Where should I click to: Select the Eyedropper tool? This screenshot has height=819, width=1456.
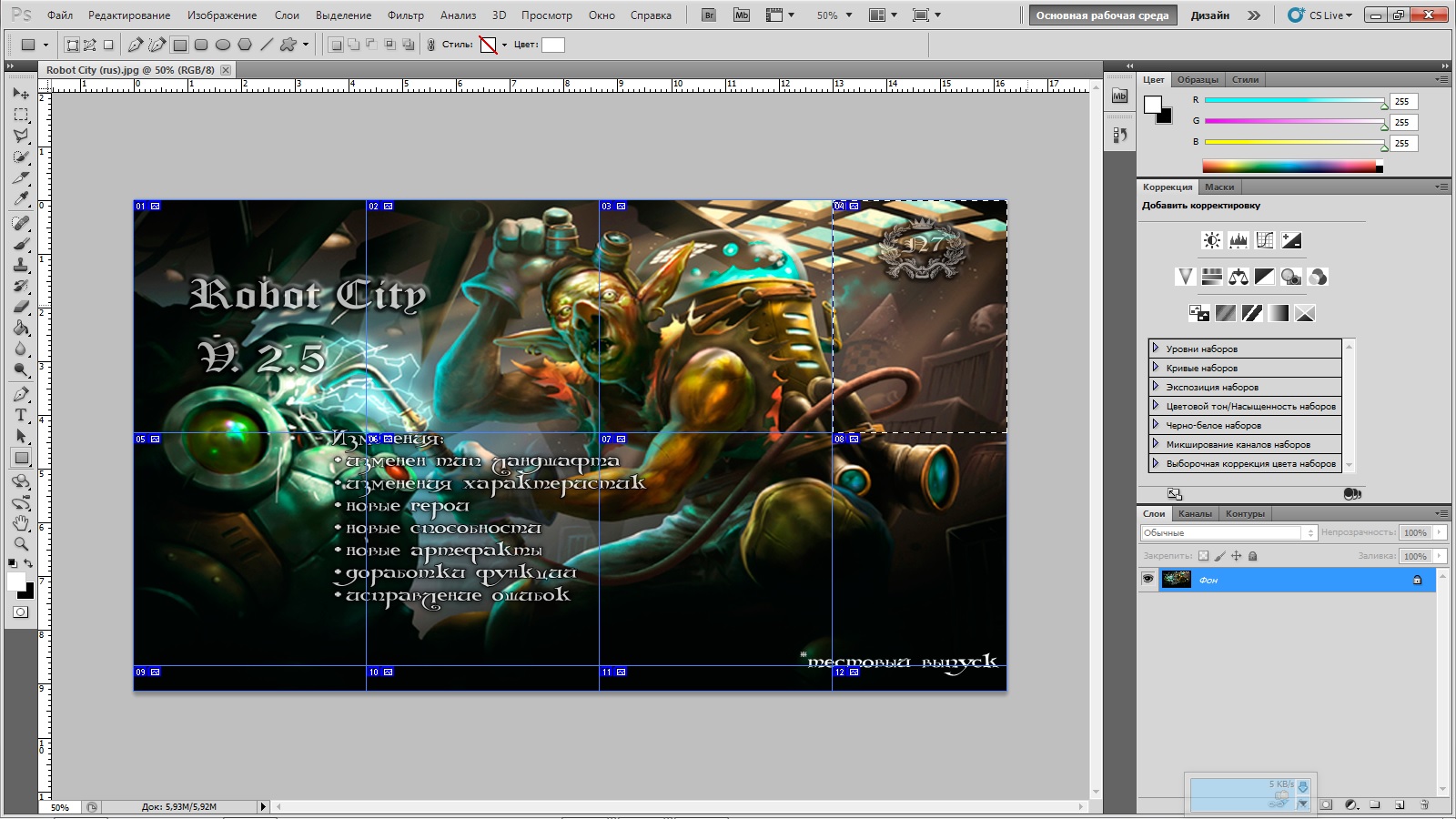click(21, 199)
